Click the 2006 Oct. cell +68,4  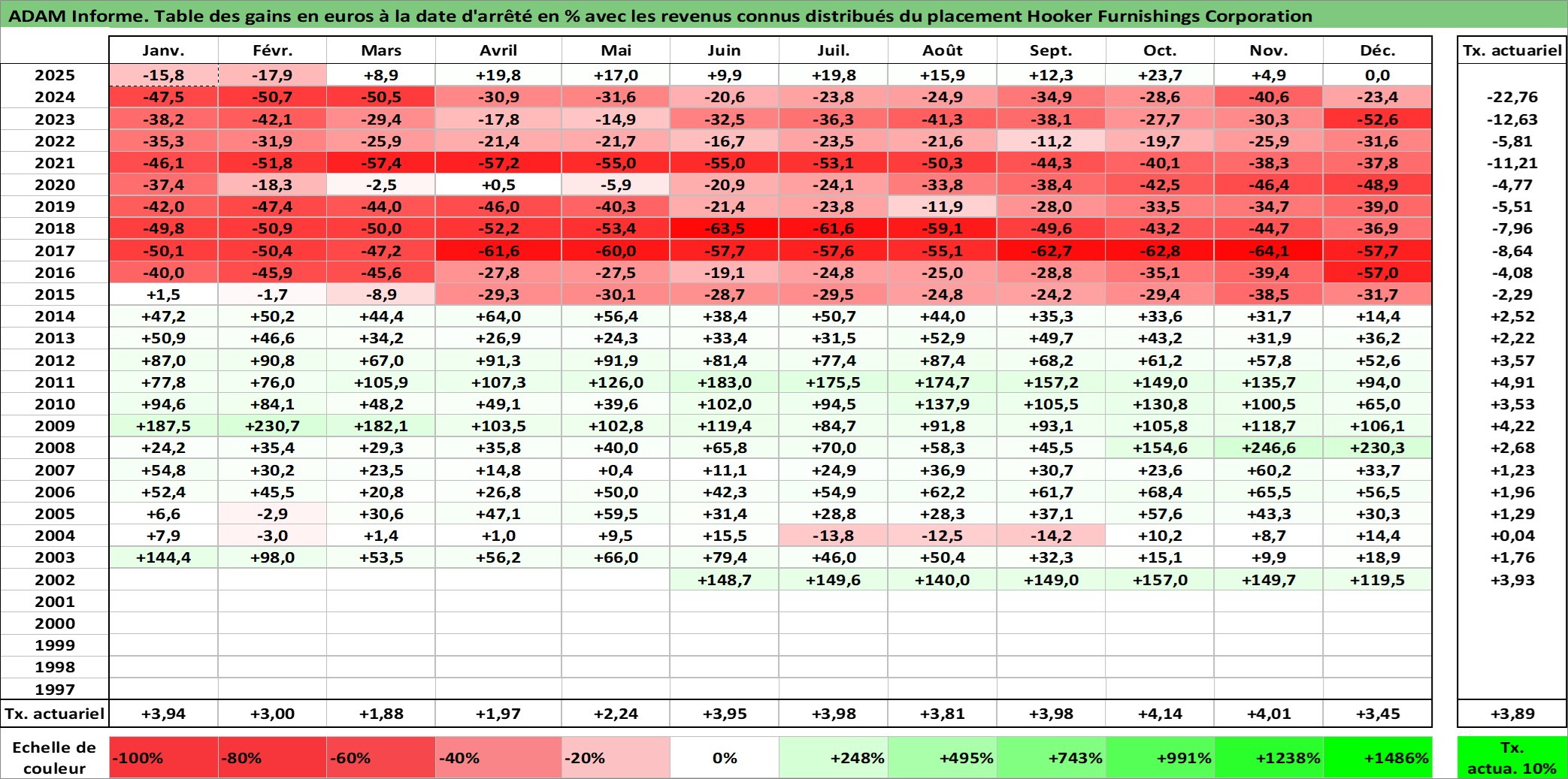(x=1160, y=492)
